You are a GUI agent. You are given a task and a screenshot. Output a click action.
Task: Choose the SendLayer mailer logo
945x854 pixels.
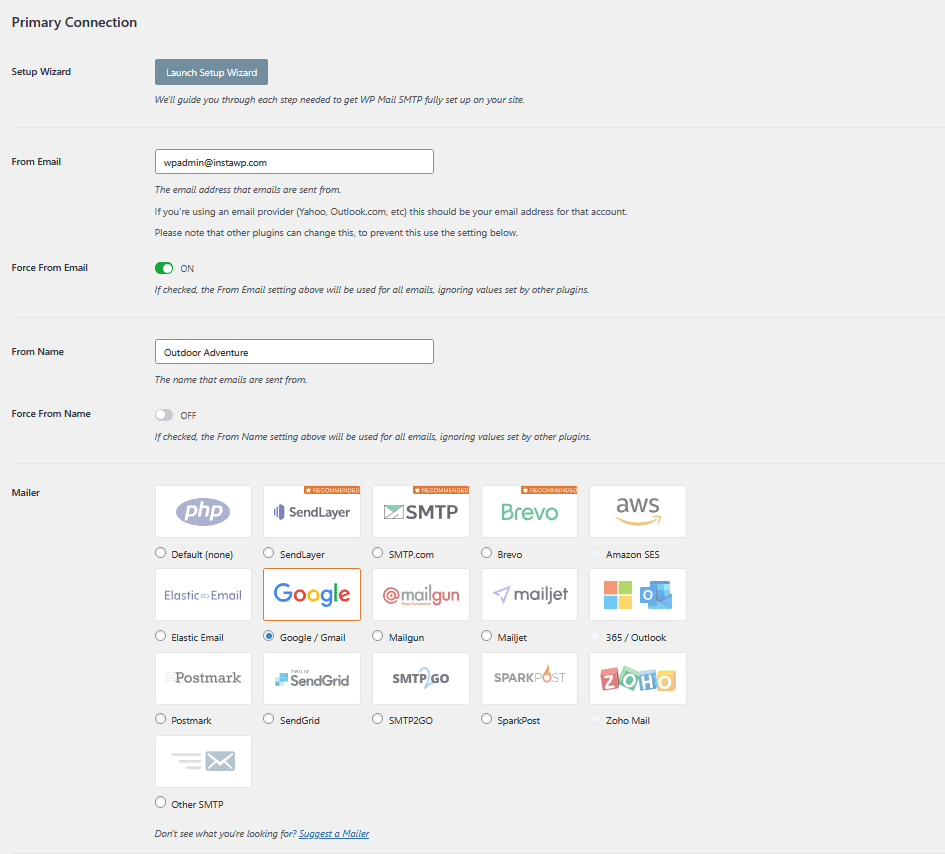311,512
